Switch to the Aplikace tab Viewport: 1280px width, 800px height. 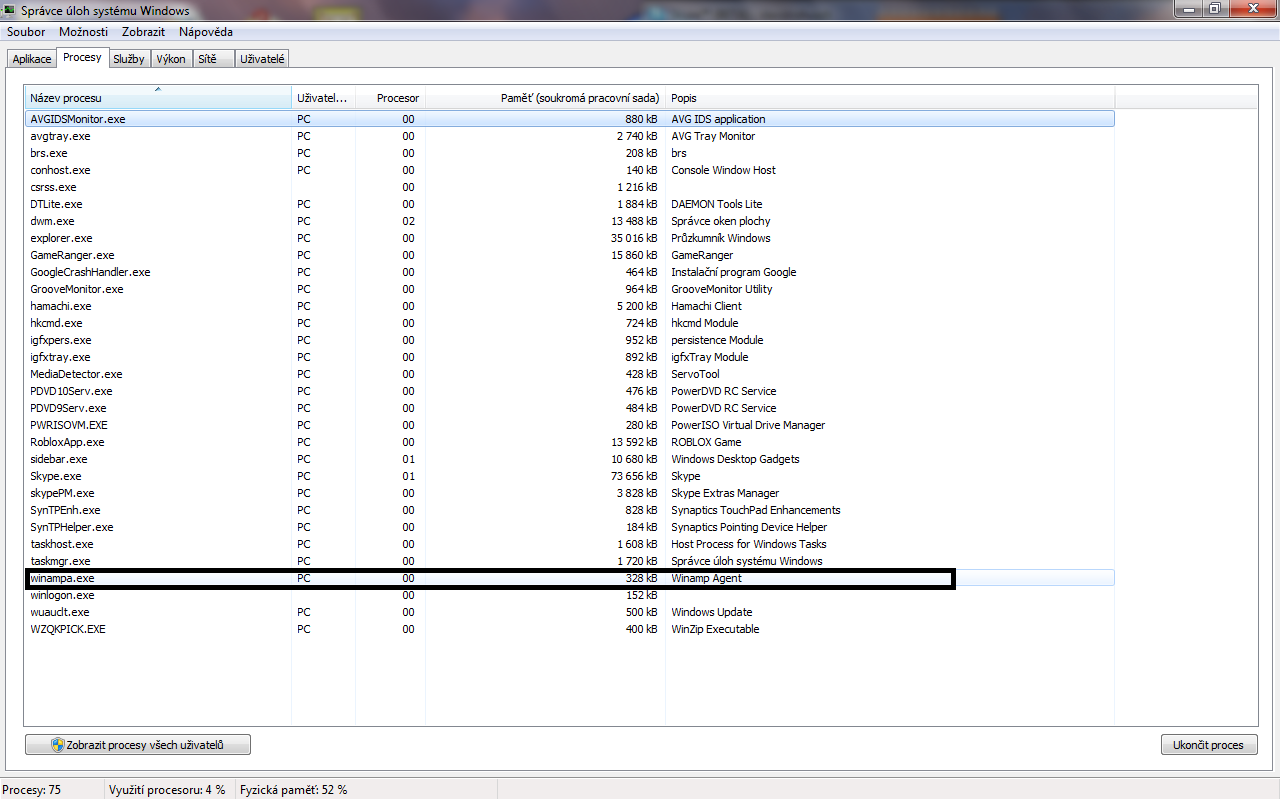point(31,59)
